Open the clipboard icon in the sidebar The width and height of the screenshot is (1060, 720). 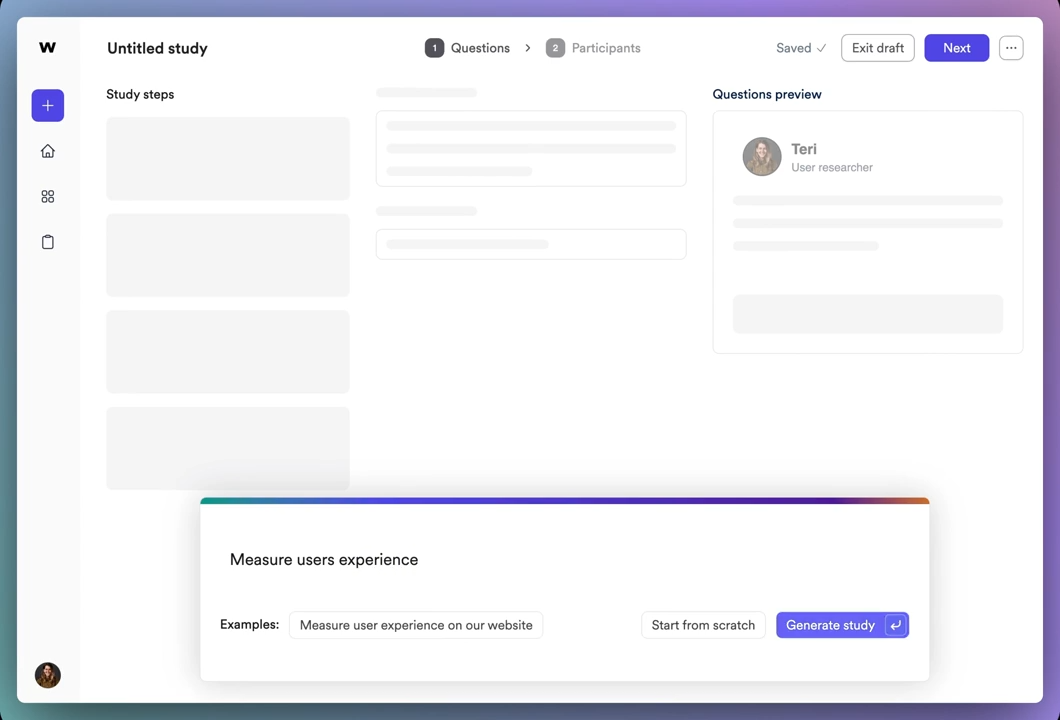point(47,242)
